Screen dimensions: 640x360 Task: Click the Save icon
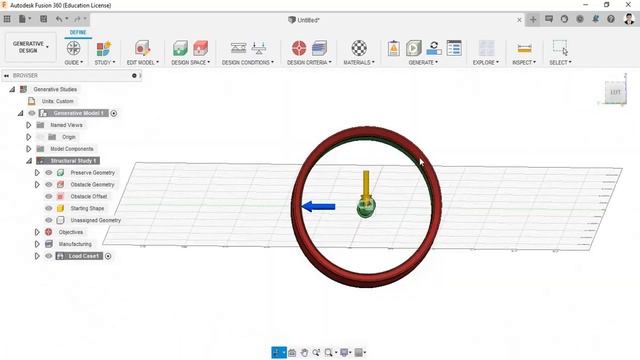click(43, 19)
